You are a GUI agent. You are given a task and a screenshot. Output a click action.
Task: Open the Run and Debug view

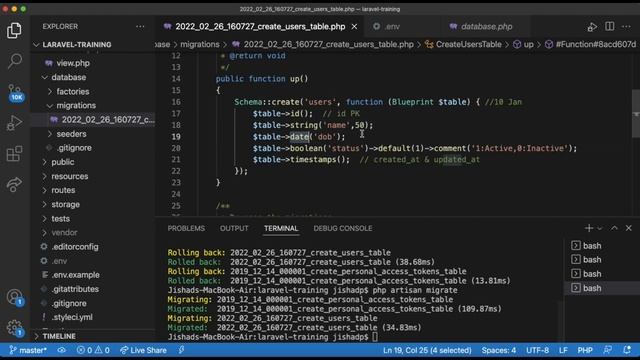click(14, 123)
